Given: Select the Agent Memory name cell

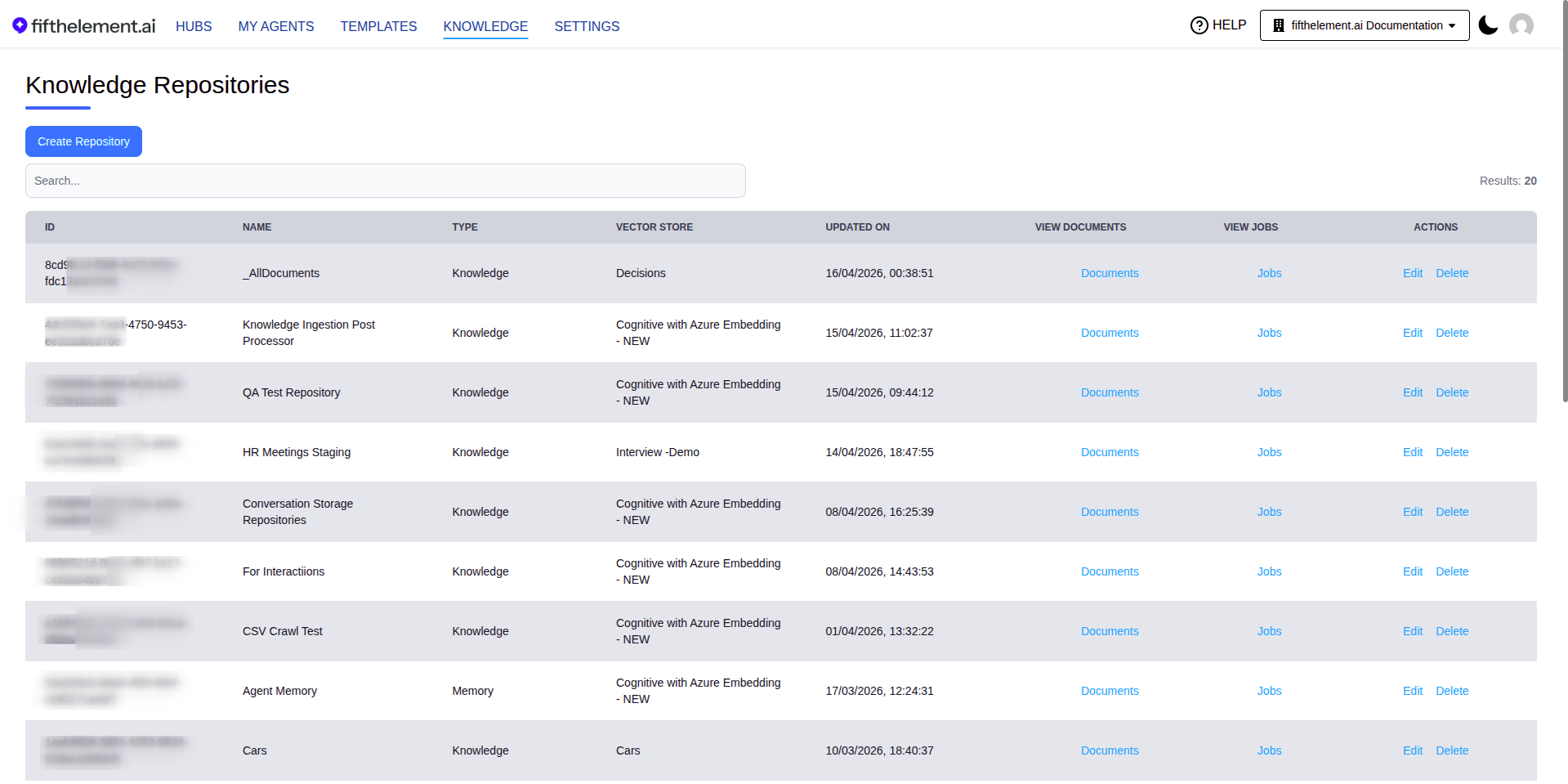Looking at the screenshot, I should pos(279,691).
